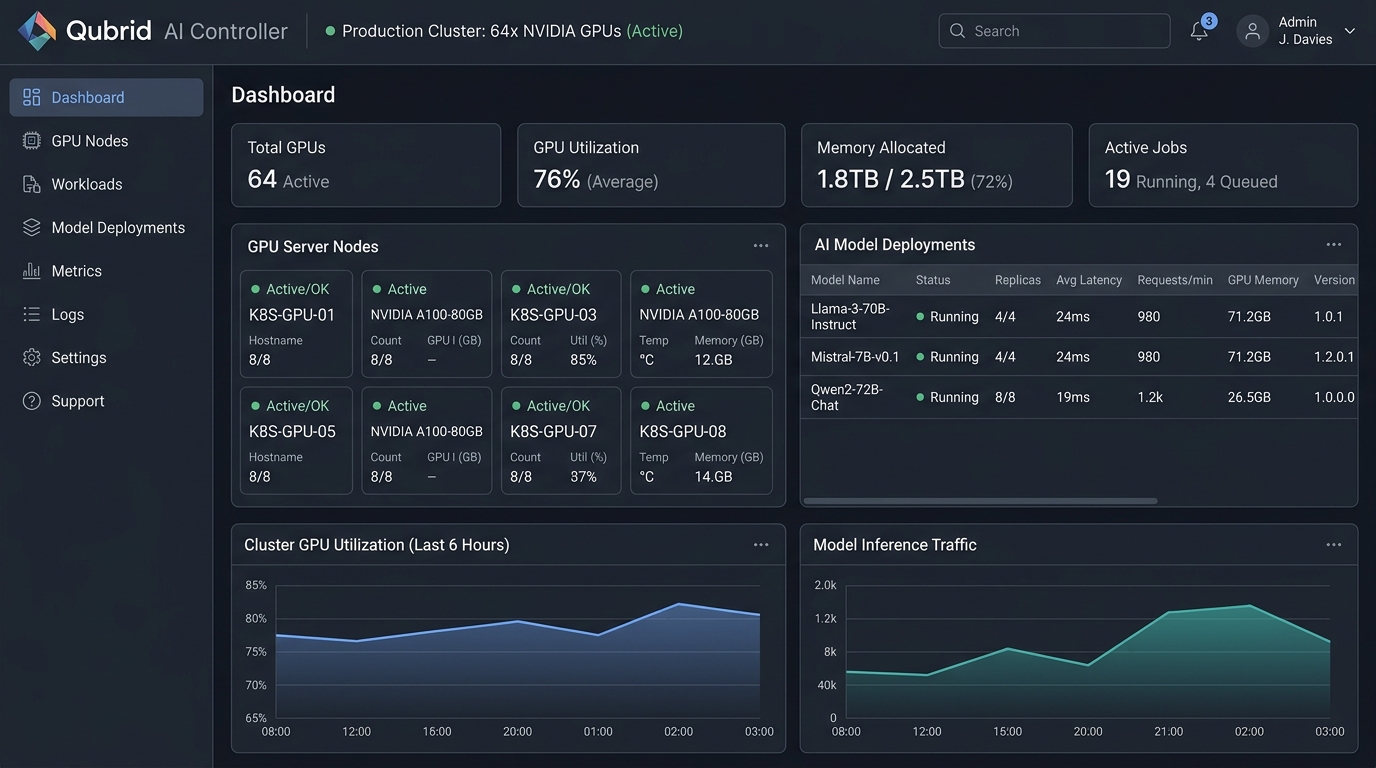This screenshot has width=1376, height=768.
Task: Open the Memory Allocated 1.8TB card
Action: 937,165
